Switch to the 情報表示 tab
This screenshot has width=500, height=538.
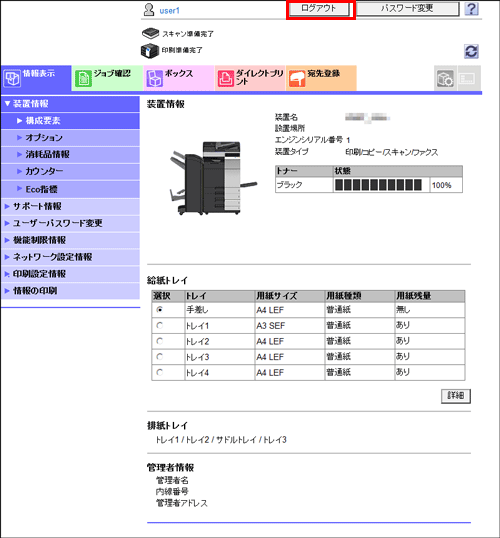(x=36, y=78)
